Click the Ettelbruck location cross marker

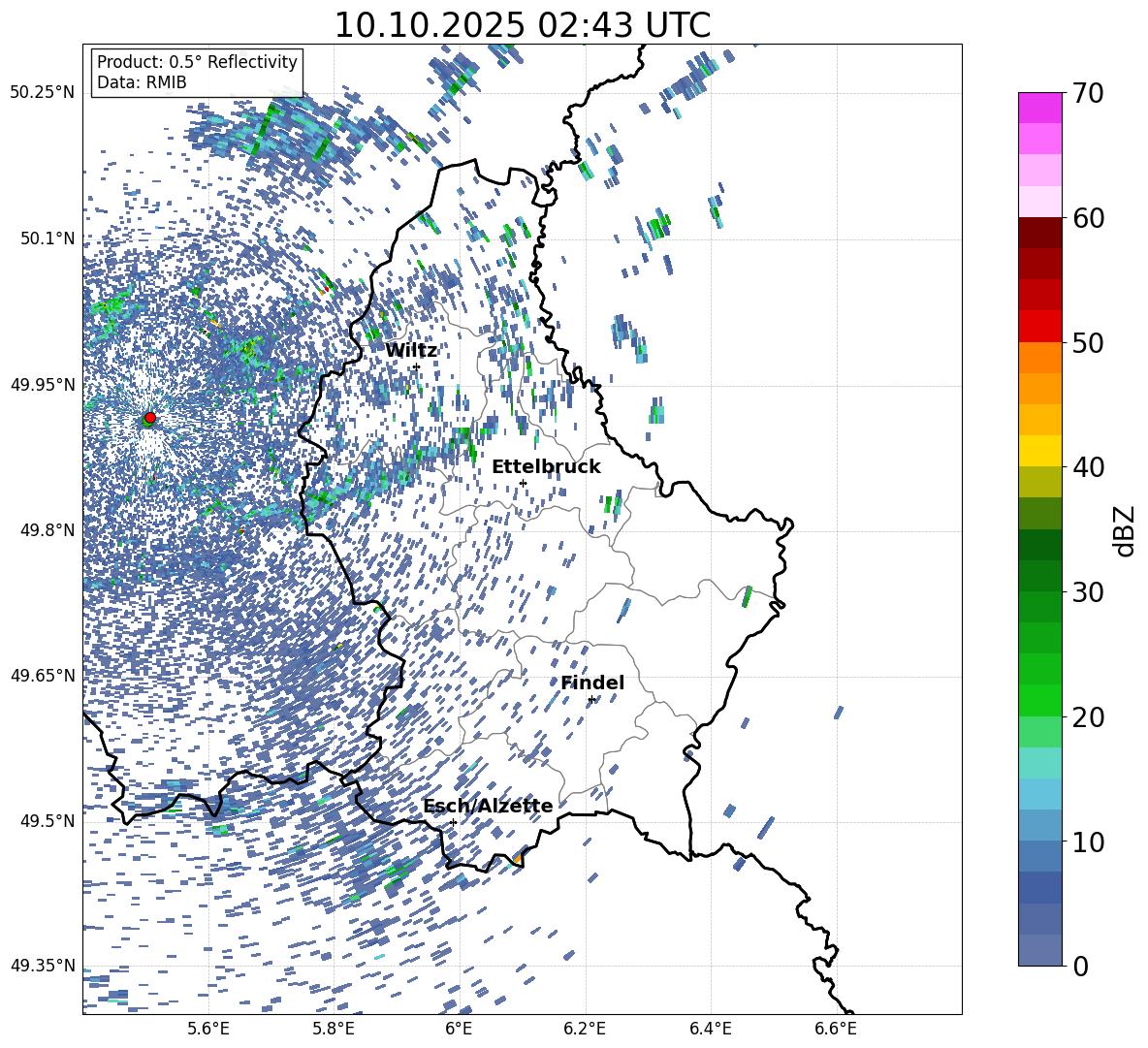pos(523,483)
